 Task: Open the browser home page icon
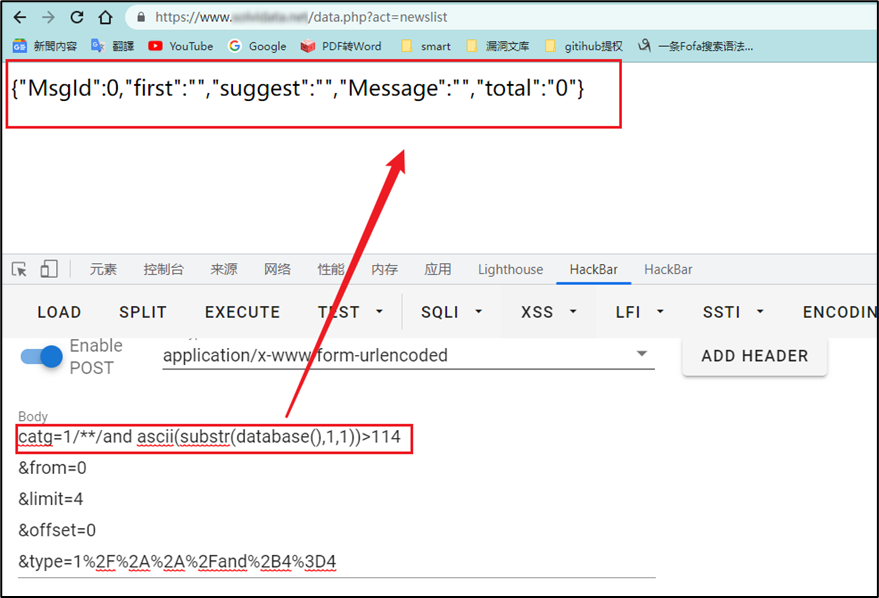(105, 17)
